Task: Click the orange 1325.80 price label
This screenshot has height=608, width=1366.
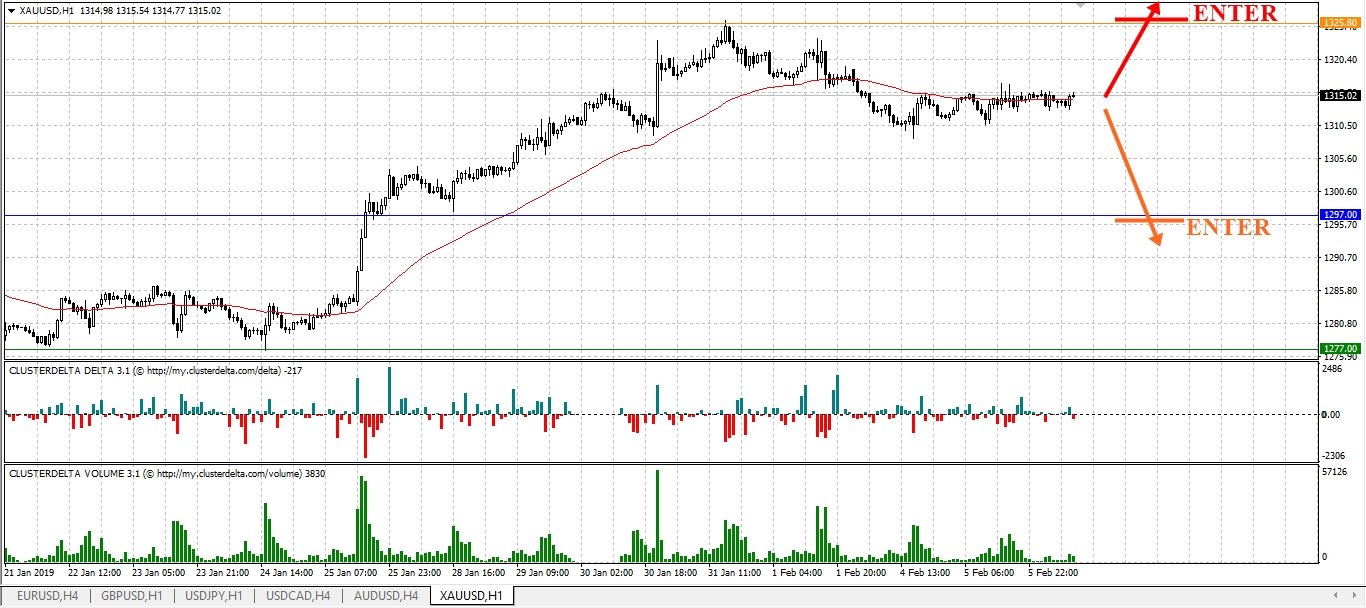Action: (x=1338, y=22)
